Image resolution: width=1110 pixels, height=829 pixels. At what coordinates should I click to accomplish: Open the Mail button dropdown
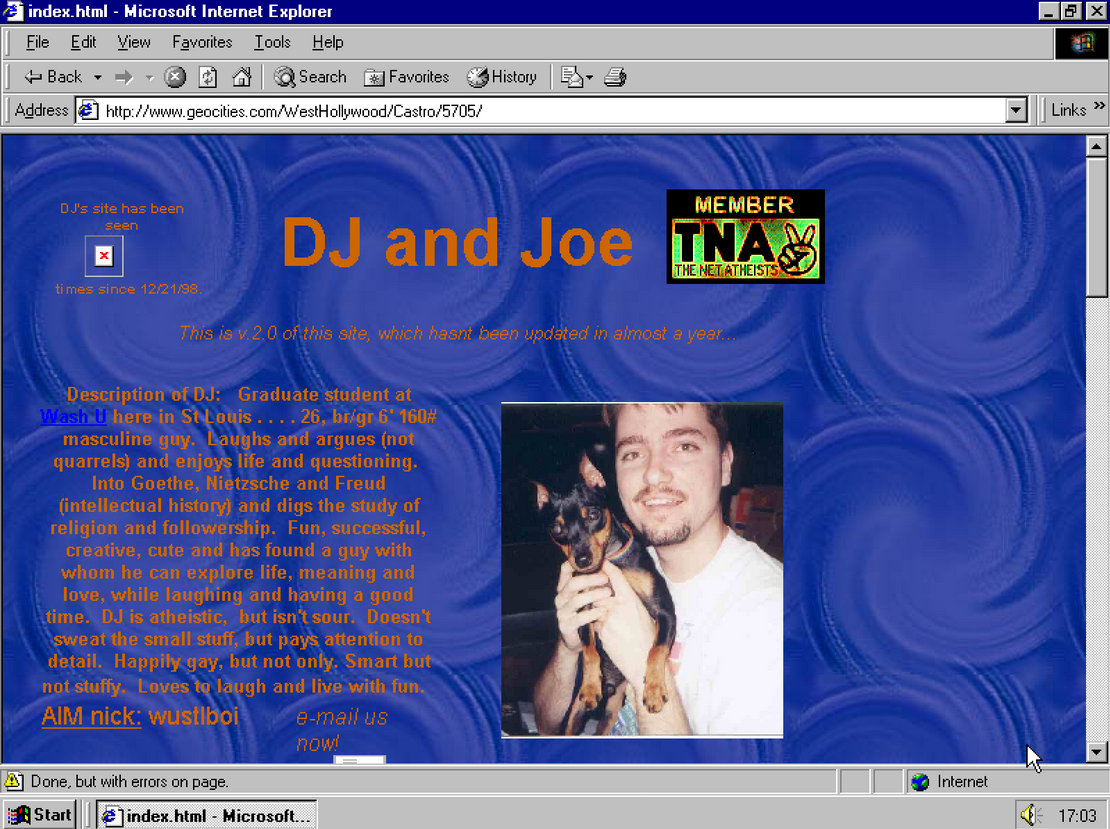coord(577,77)
